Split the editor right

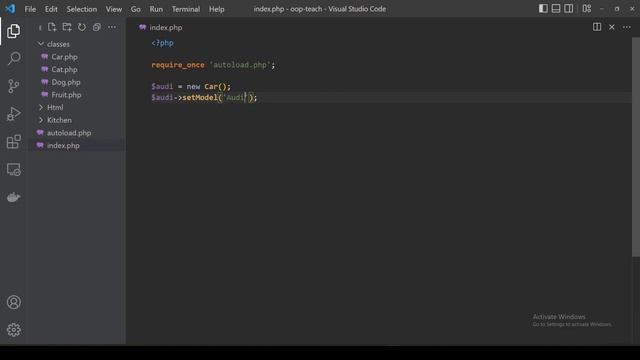pyautogui.click(x=597, y=27)
